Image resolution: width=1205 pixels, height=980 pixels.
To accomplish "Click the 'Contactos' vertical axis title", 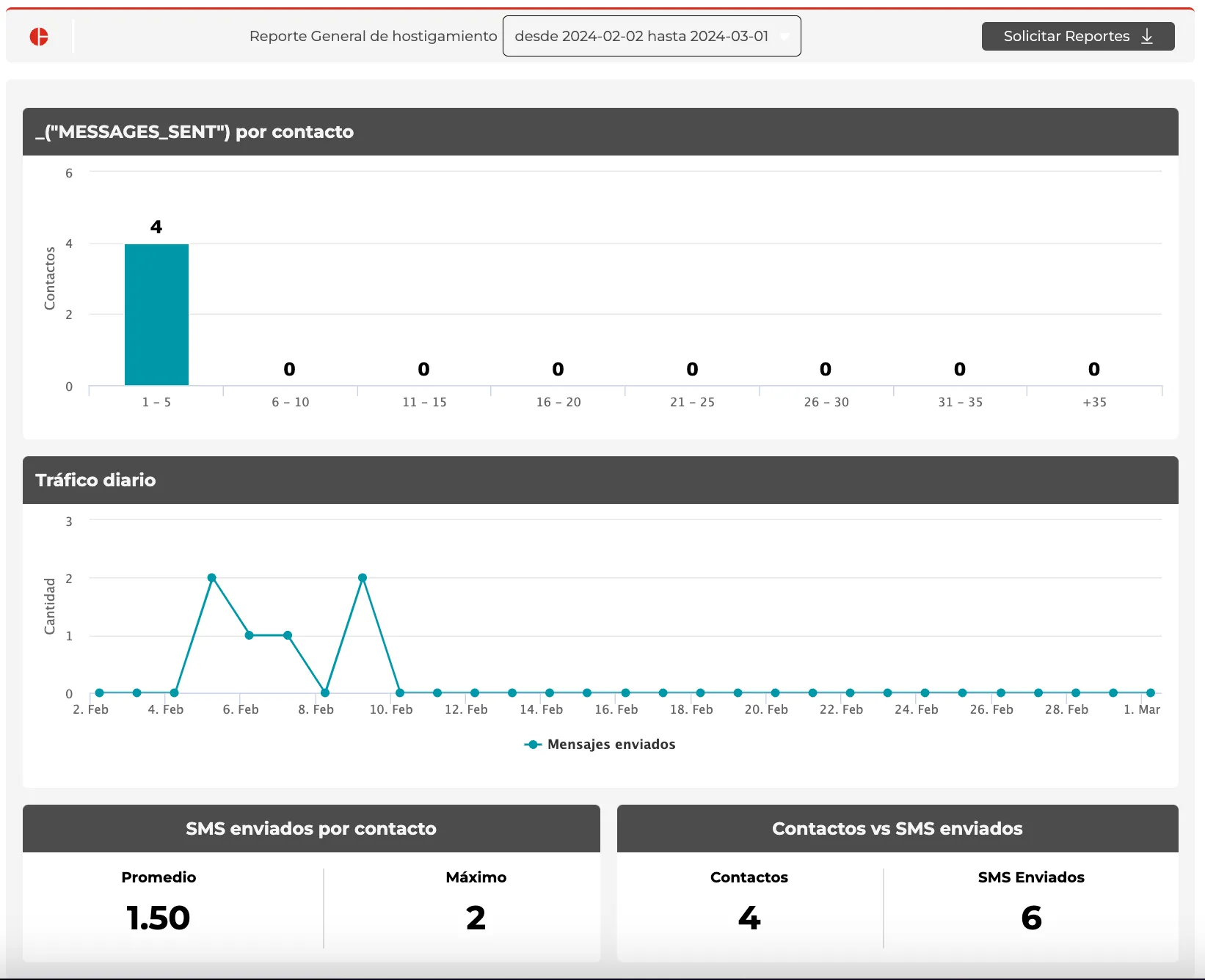I will click(50, 278).
